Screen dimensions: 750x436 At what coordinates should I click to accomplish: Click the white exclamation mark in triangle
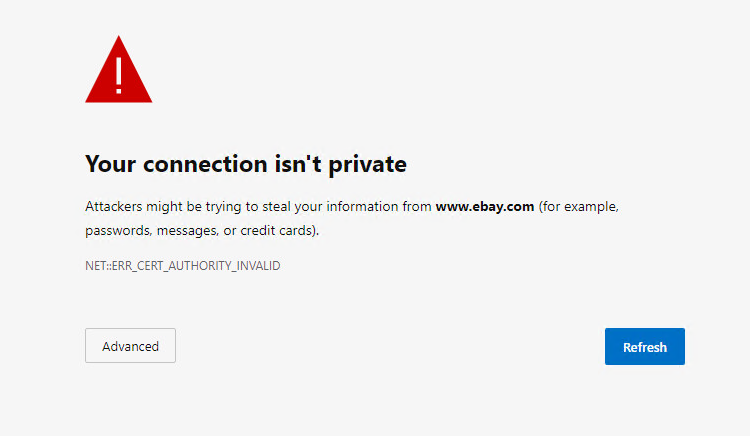tap(119, 76)
